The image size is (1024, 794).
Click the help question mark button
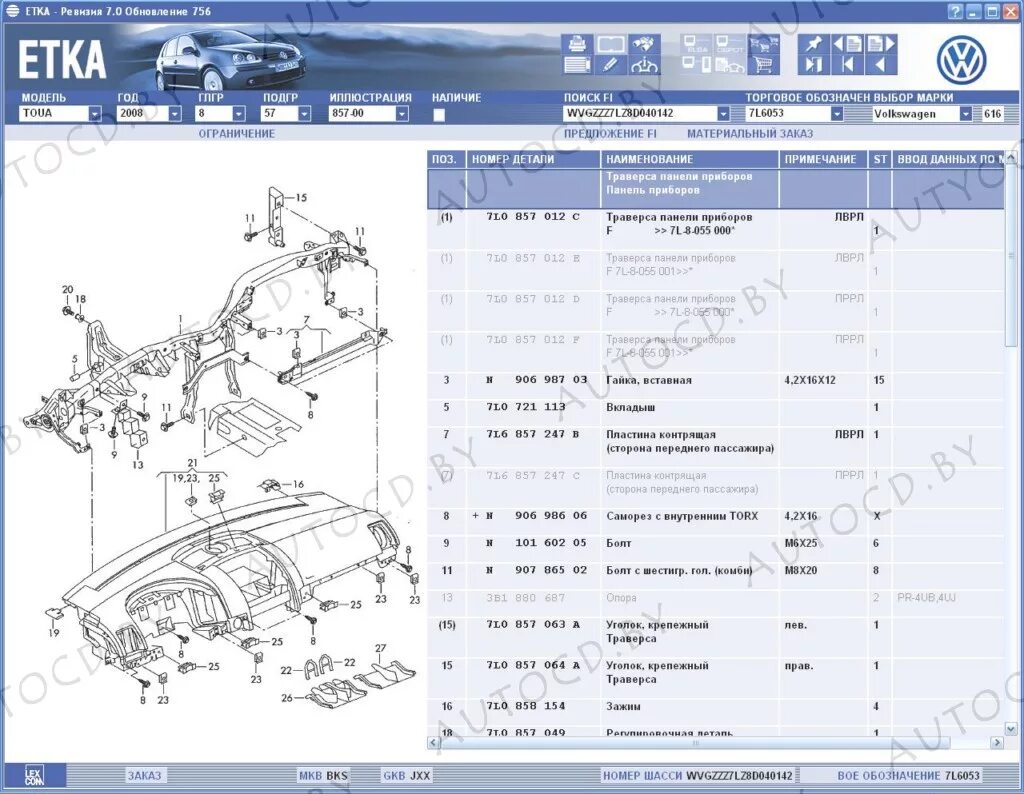tap(955, 11)
